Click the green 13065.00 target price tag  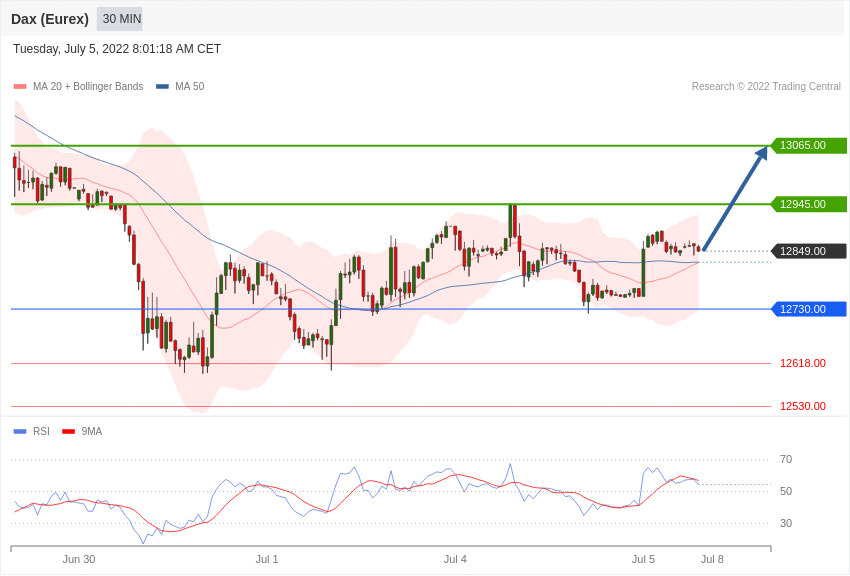tap(808, 145)
